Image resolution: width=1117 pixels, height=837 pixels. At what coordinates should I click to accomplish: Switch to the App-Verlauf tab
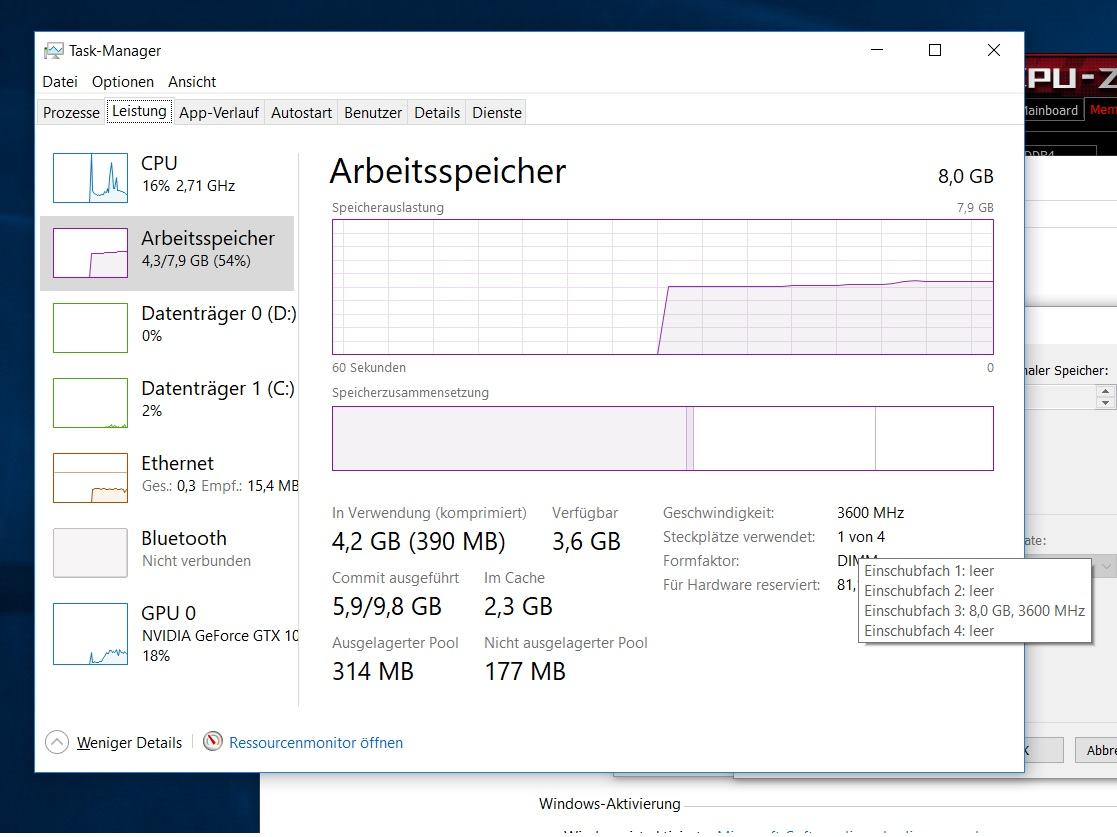coord(219,113)
